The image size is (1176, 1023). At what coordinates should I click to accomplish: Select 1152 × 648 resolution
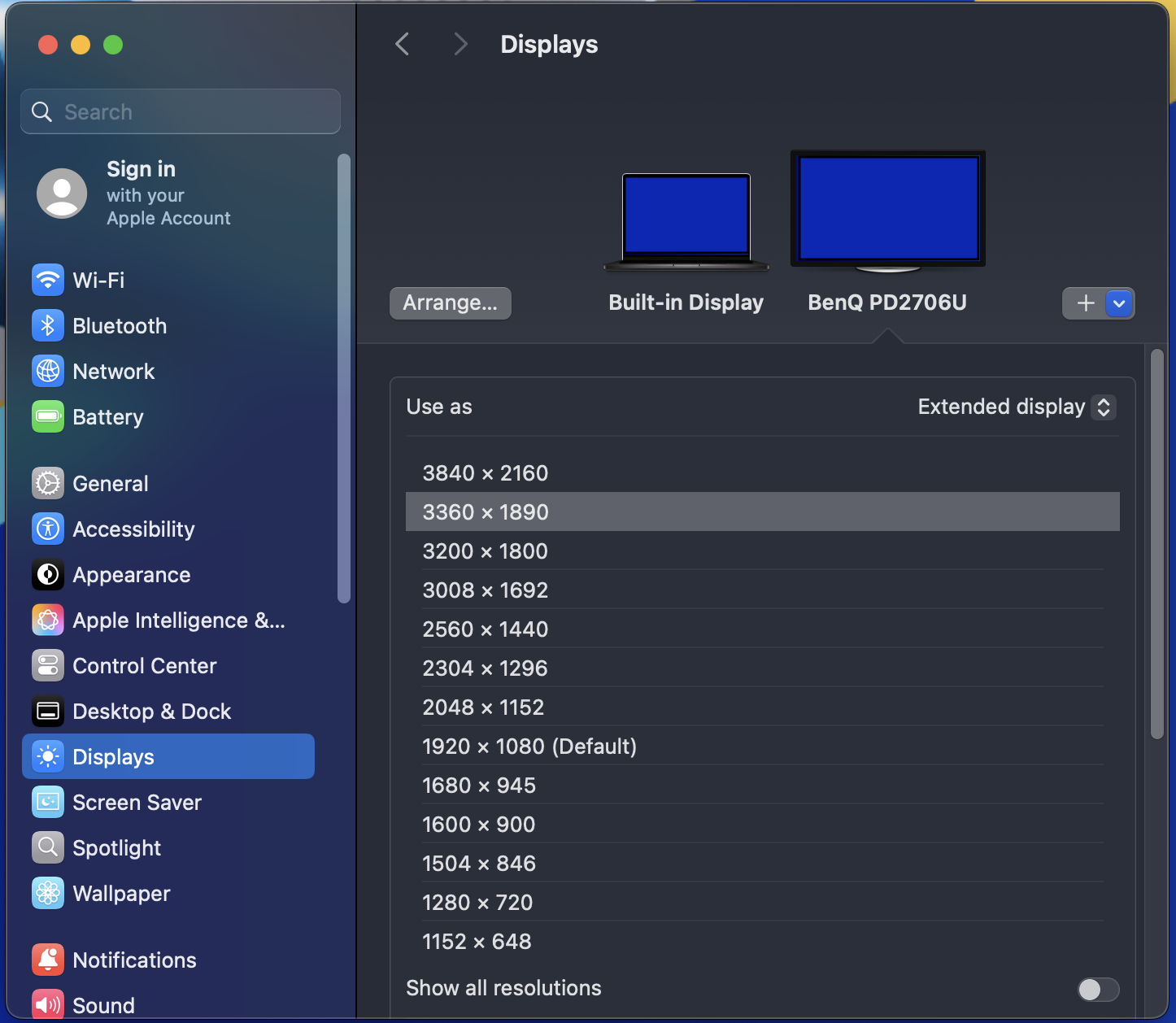763,942
